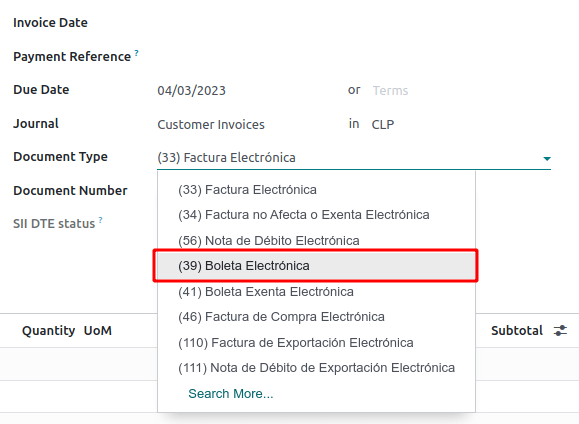Select (110) Factura de Exportación Electrónica

pyautogui.click(x=316, y=342)
